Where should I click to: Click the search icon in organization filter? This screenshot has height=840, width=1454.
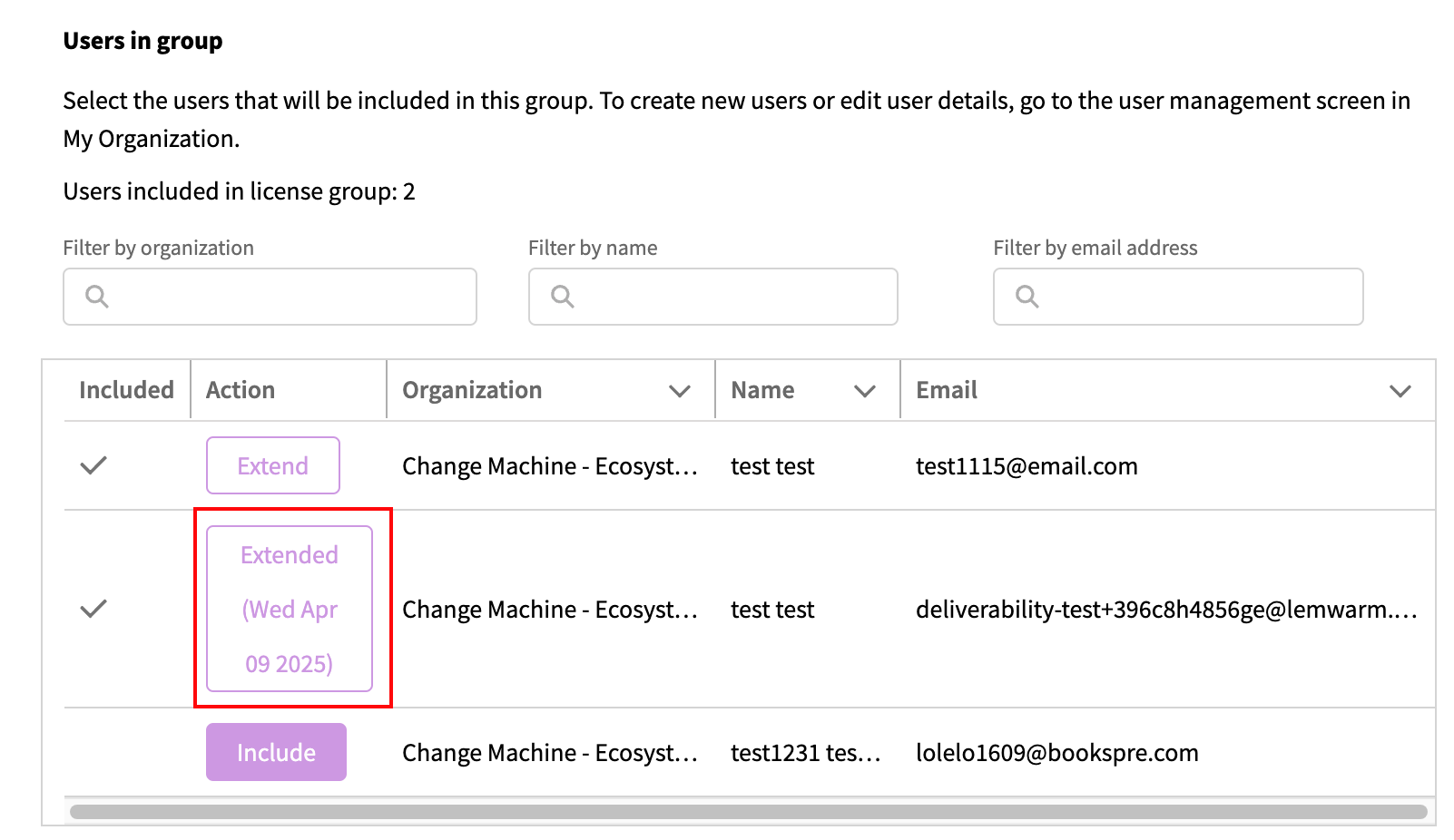coord(97,297)
